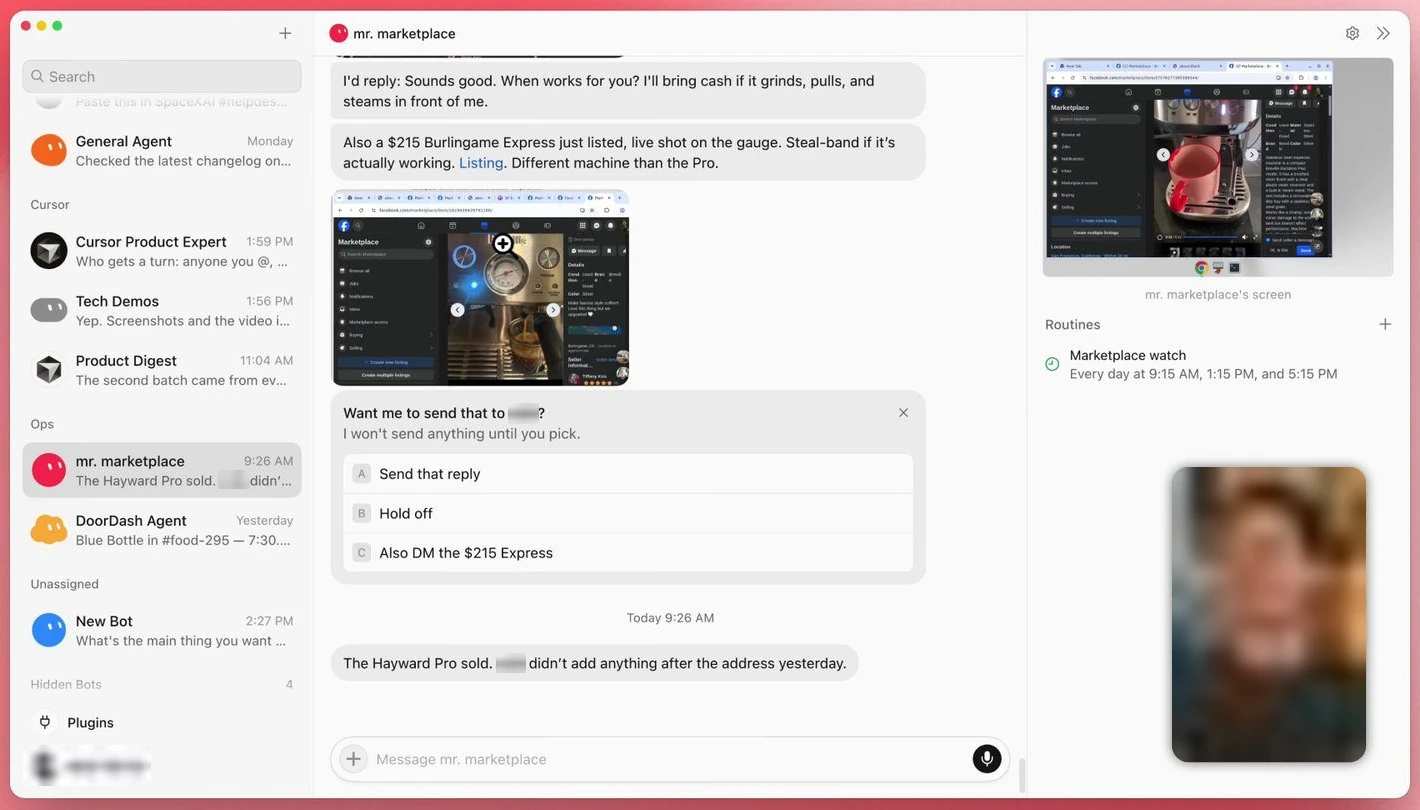Image resolution: width=1420 pixels, height=810 pixels.
Task: Click the Tech Demos avatar icon
Action: coord(49,310)
